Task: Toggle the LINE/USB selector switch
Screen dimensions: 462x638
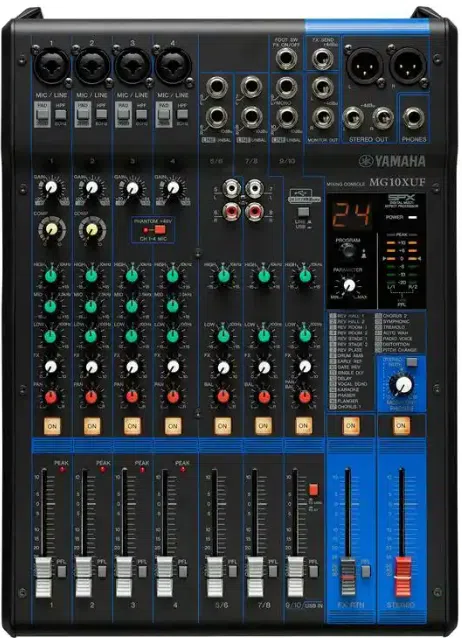Action: [x=302, y=212]
